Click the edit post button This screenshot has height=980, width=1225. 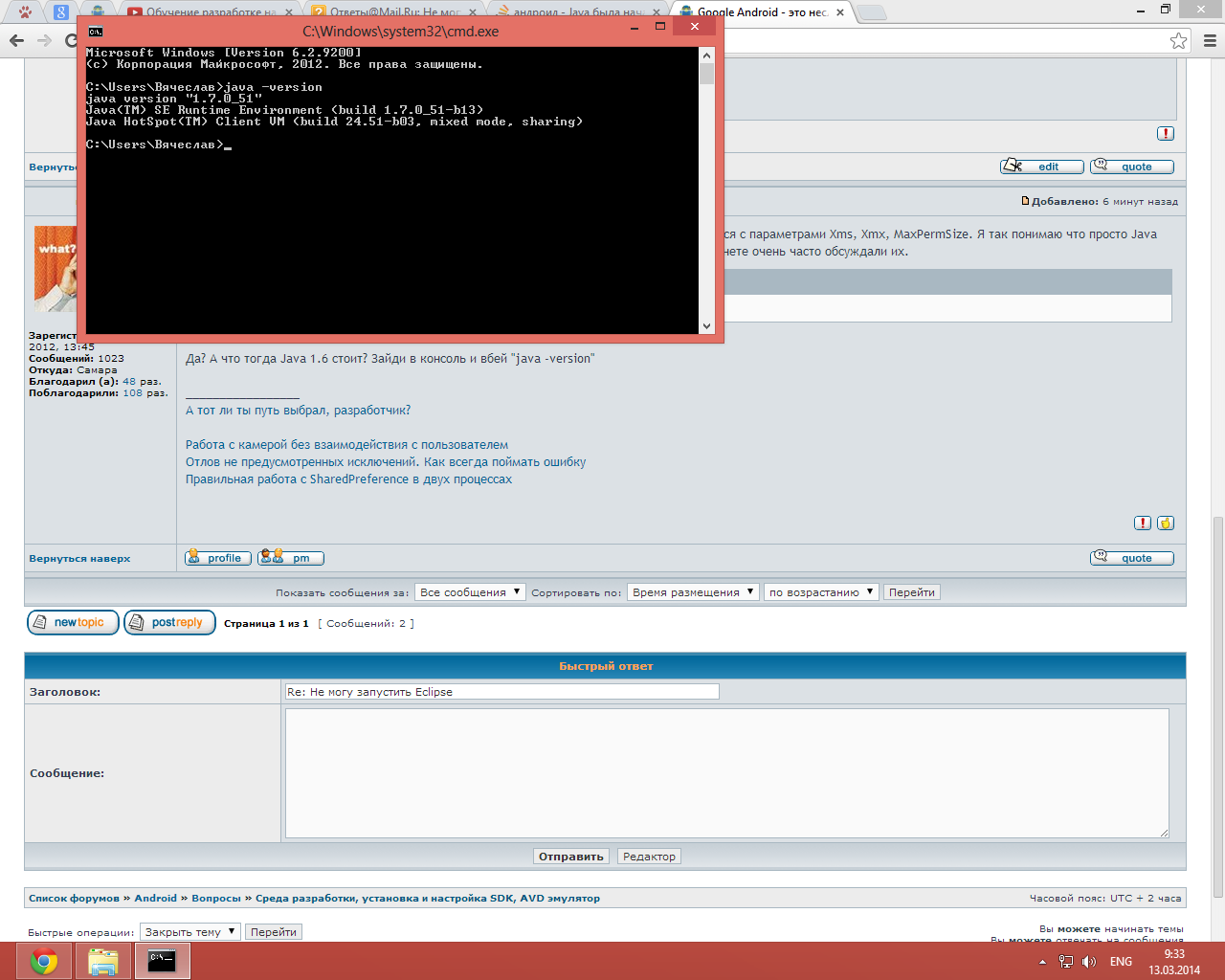1042,167
